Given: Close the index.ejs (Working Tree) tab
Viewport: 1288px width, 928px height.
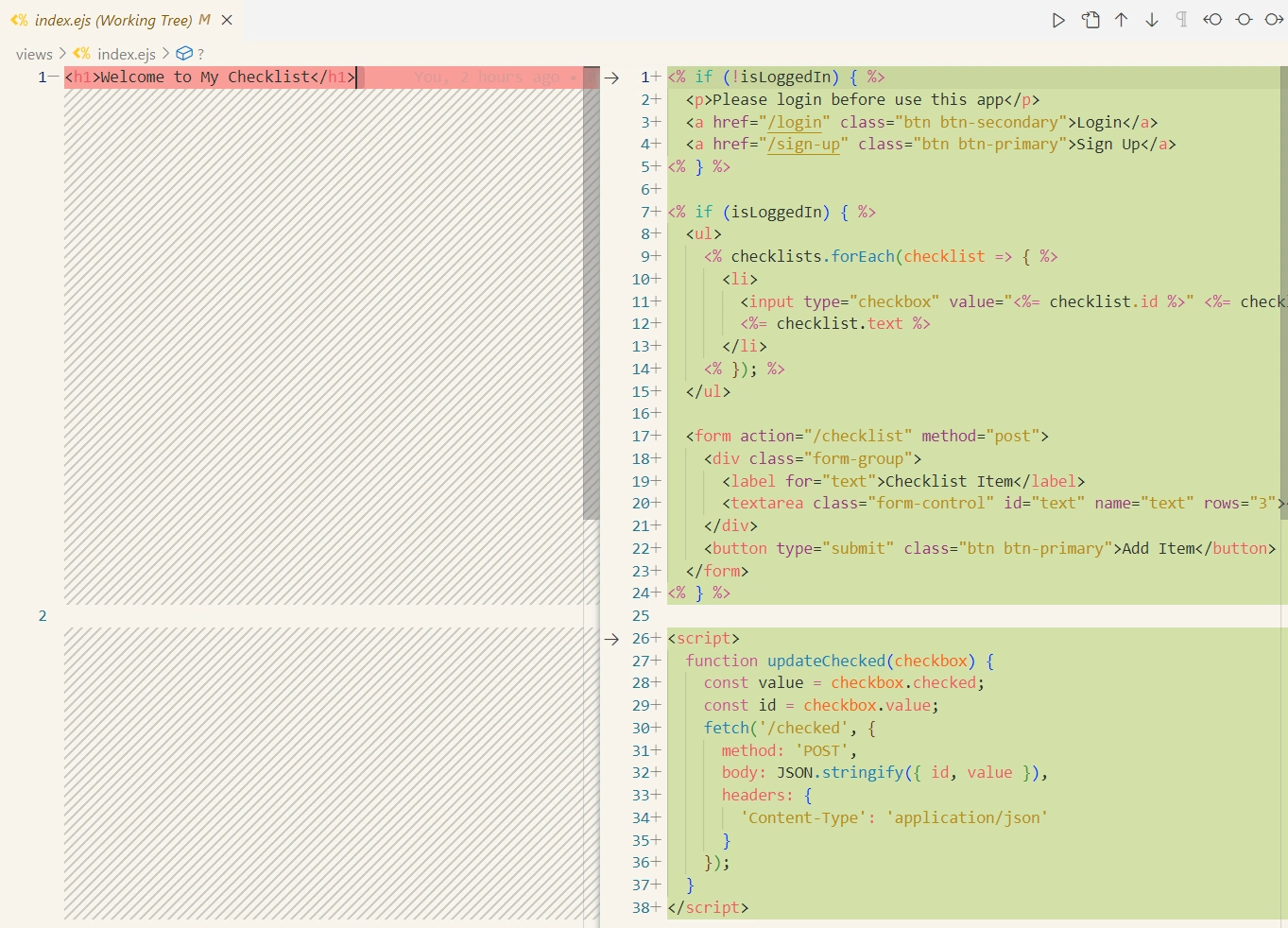Looking at the screenshot, I should (227, 20).
